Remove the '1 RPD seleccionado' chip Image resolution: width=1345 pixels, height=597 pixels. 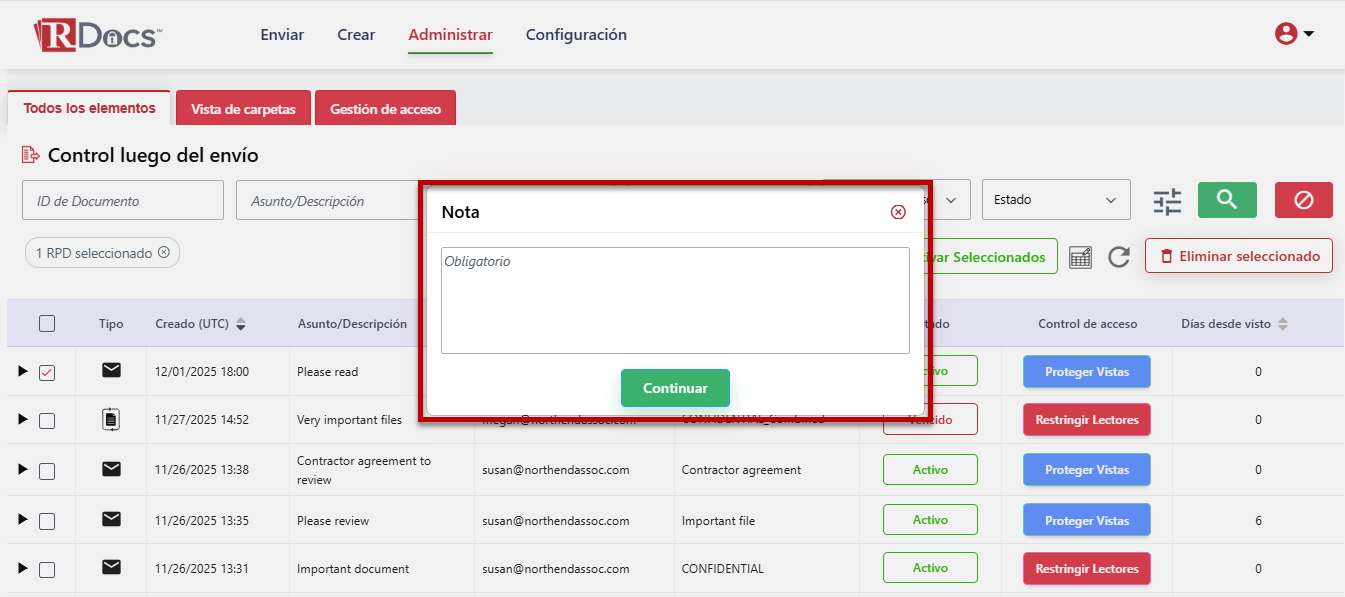pos(164,253)
